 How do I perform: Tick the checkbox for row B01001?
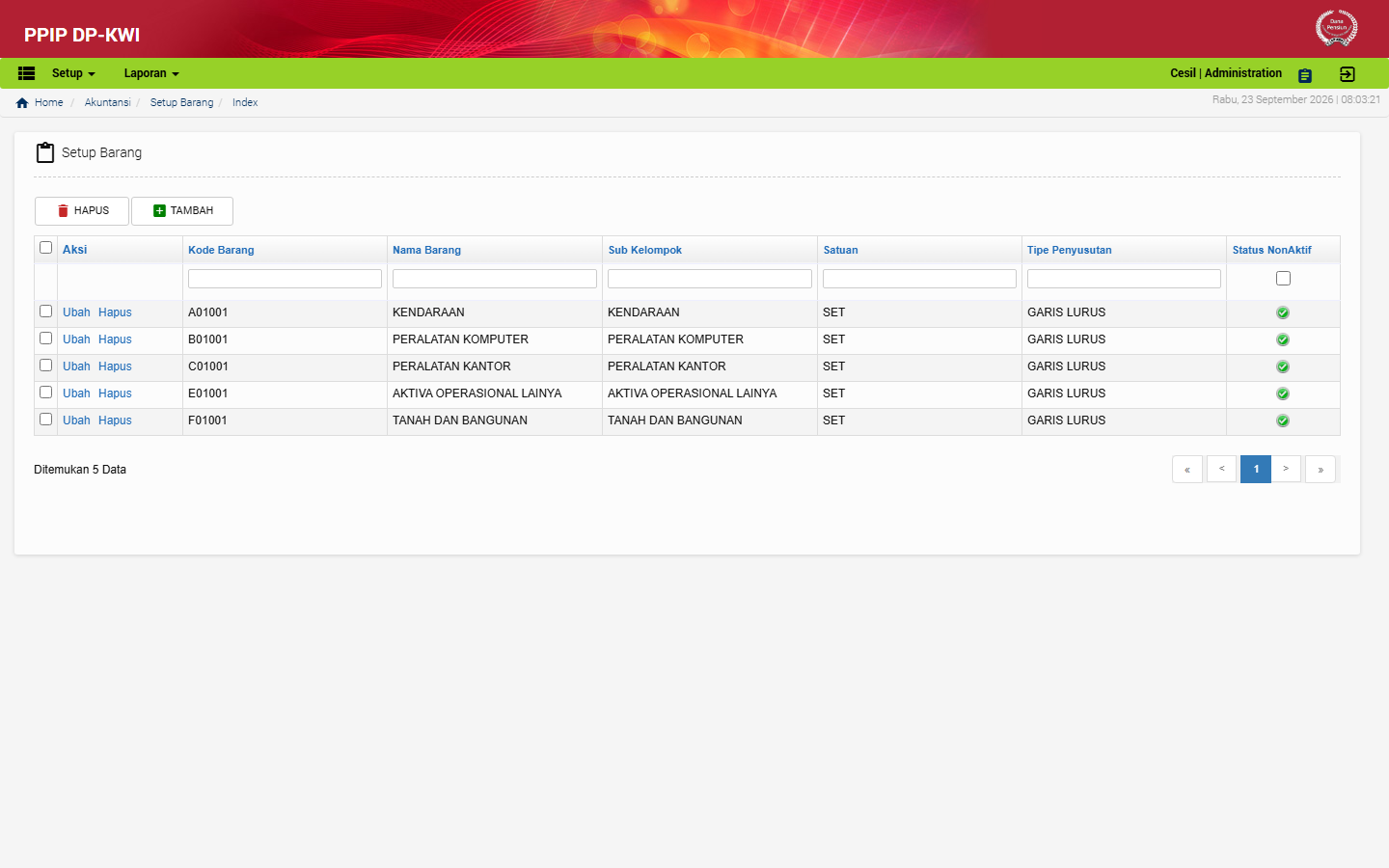(x=45, y=339)
